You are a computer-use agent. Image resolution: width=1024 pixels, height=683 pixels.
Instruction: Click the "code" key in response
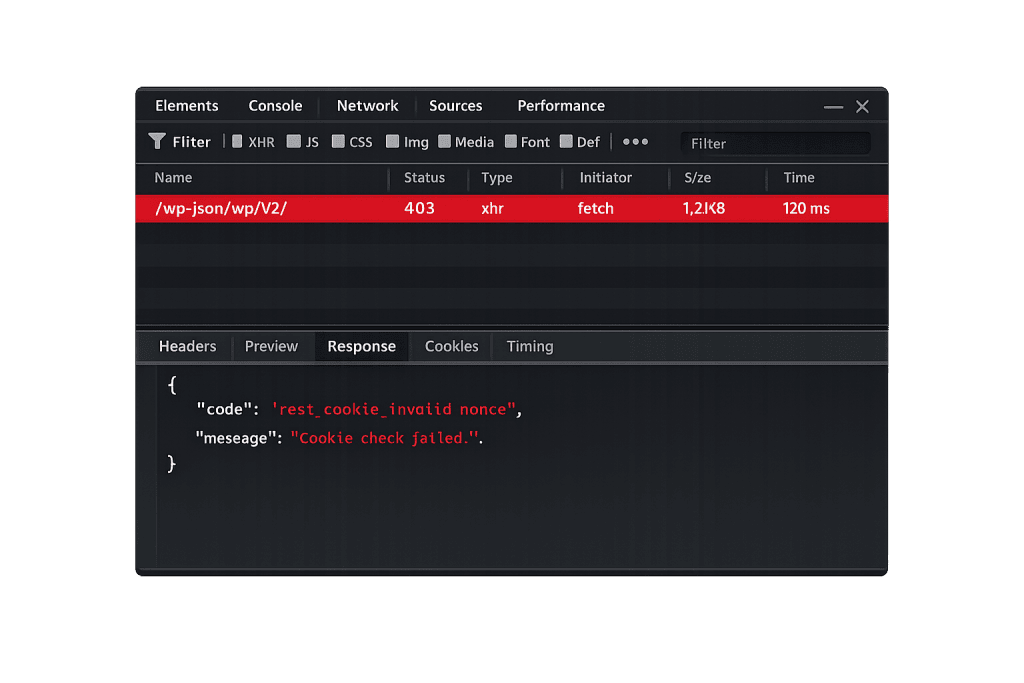pos(224,409)
